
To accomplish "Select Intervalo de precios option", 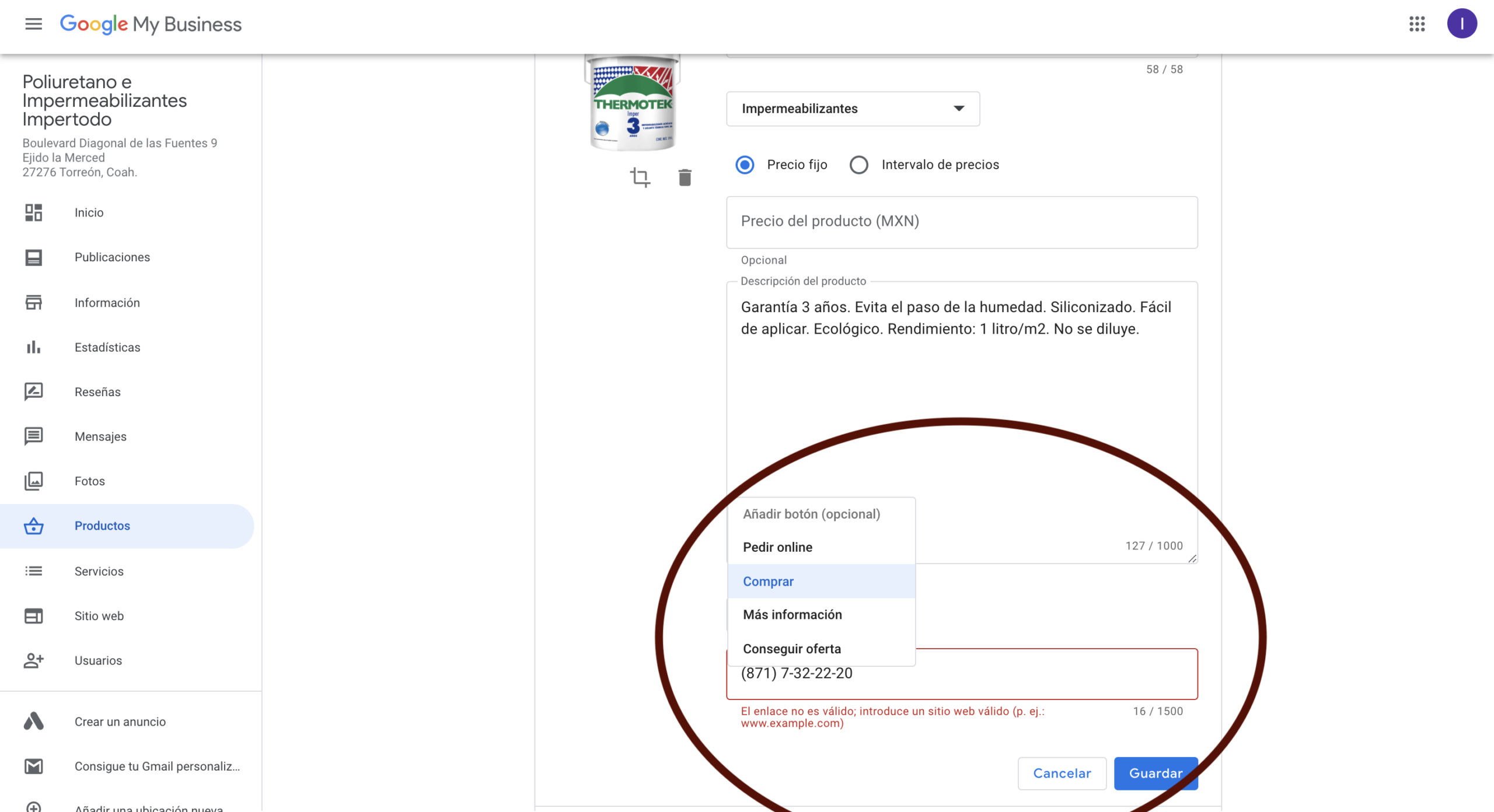I will pyautogui.click(x=859, y=165).
